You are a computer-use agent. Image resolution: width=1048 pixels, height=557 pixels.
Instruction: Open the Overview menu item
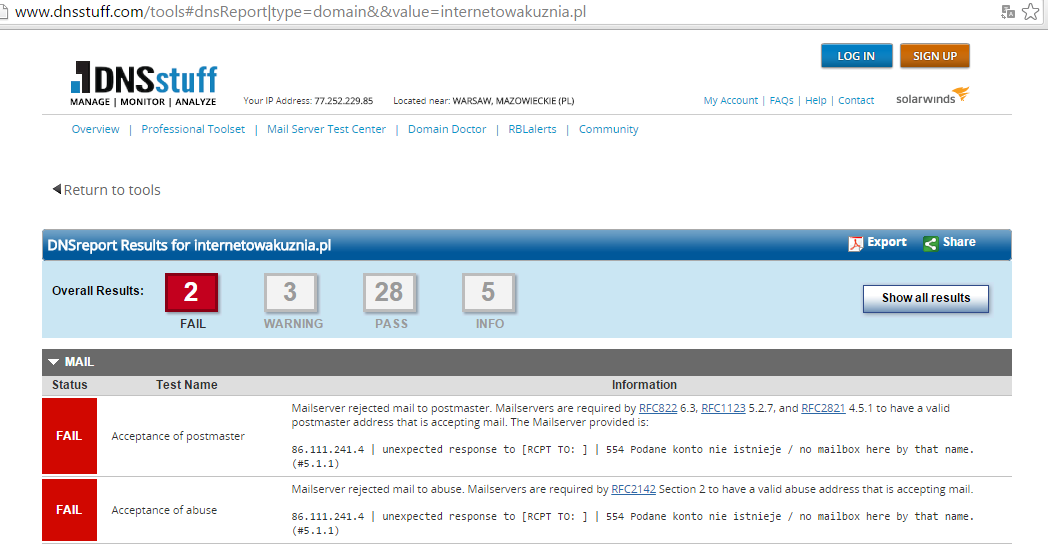click(x=96, y=129)
